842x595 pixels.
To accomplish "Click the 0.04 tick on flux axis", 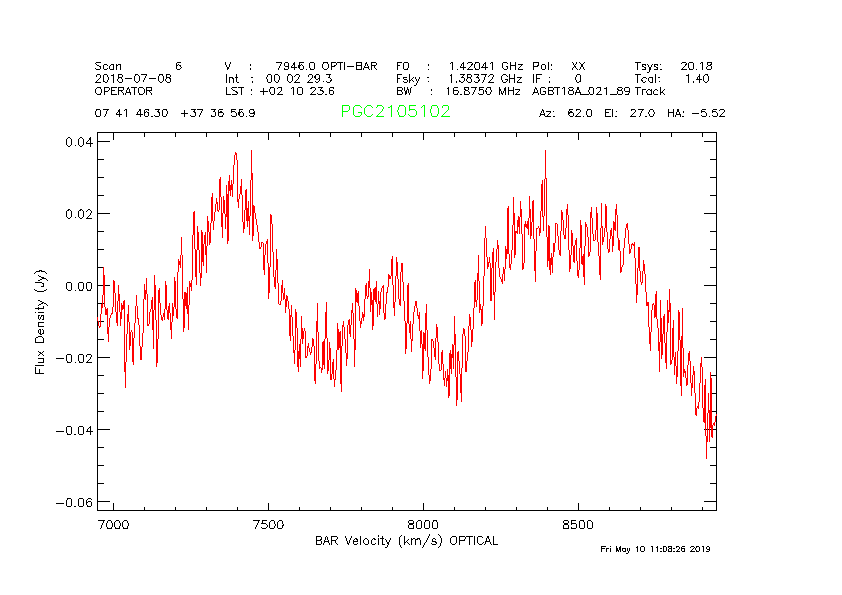I will tap(81, 142).
